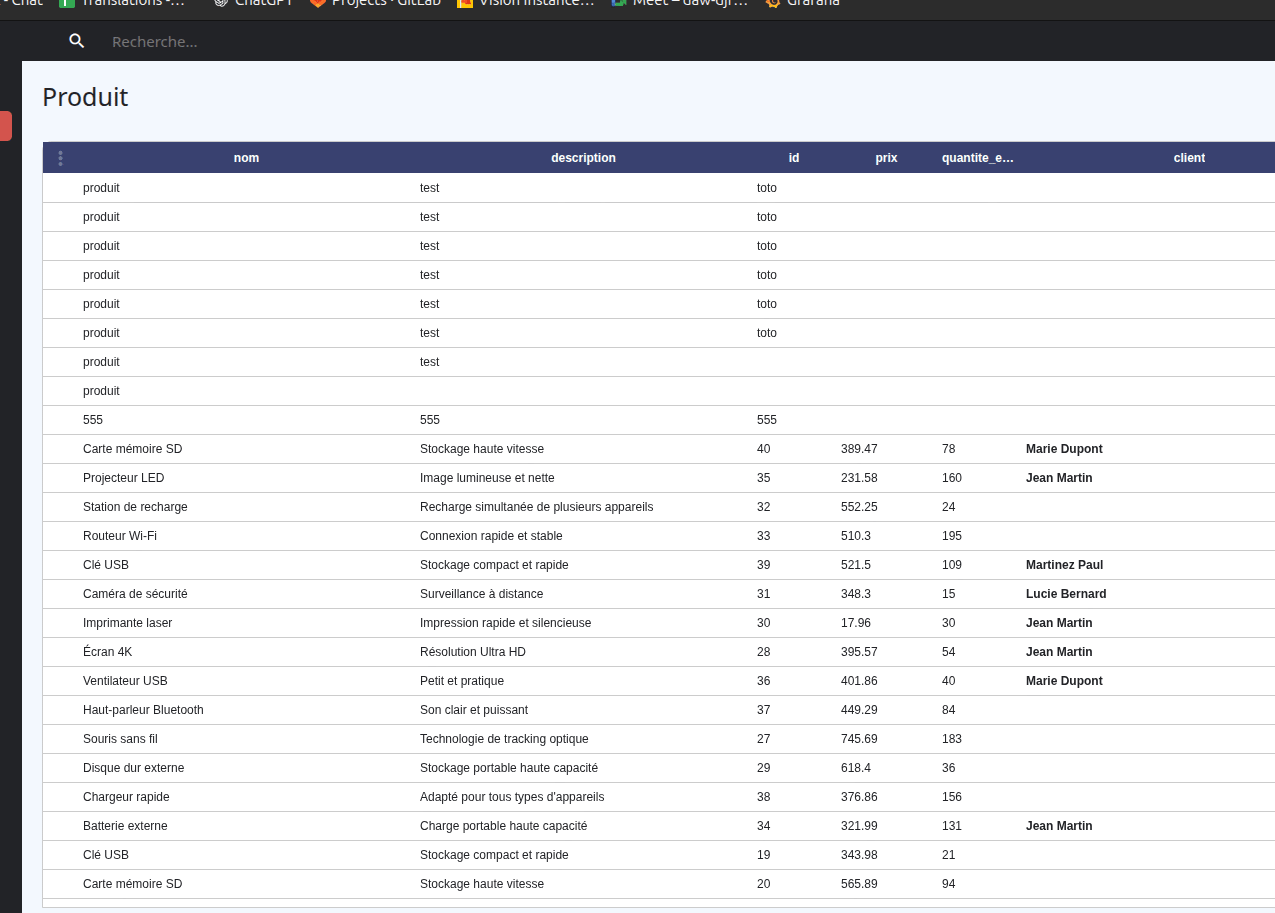Click the search magnifier icon
This screenshot has width=1275, height=913.
click(77, 41)
